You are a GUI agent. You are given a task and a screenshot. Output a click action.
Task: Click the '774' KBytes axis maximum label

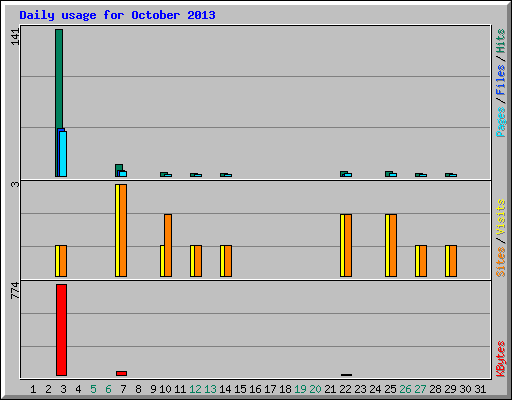click(15, 290)
